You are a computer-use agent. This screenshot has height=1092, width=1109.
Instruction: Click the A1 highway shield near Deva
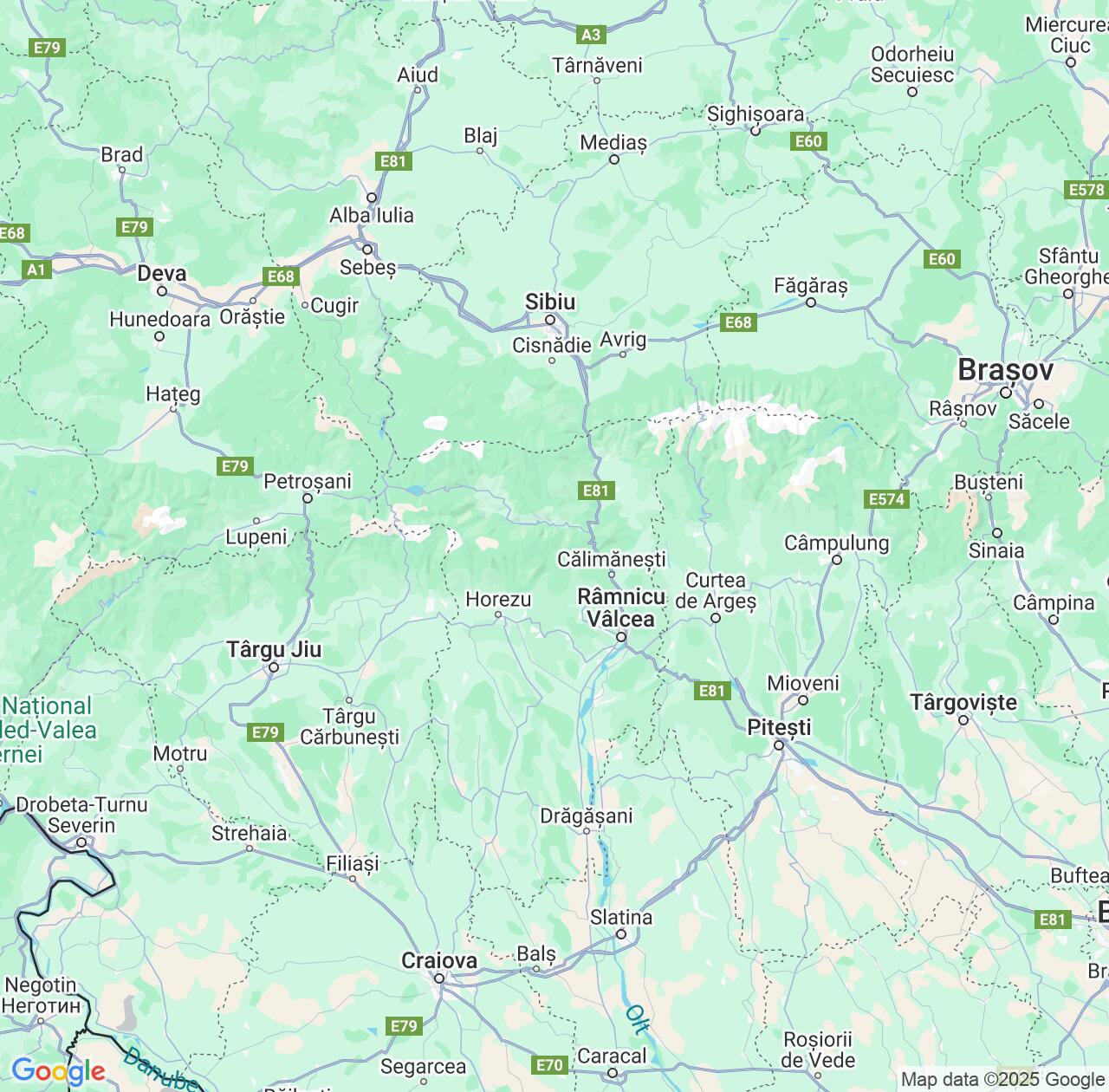(x=36, y=270)
